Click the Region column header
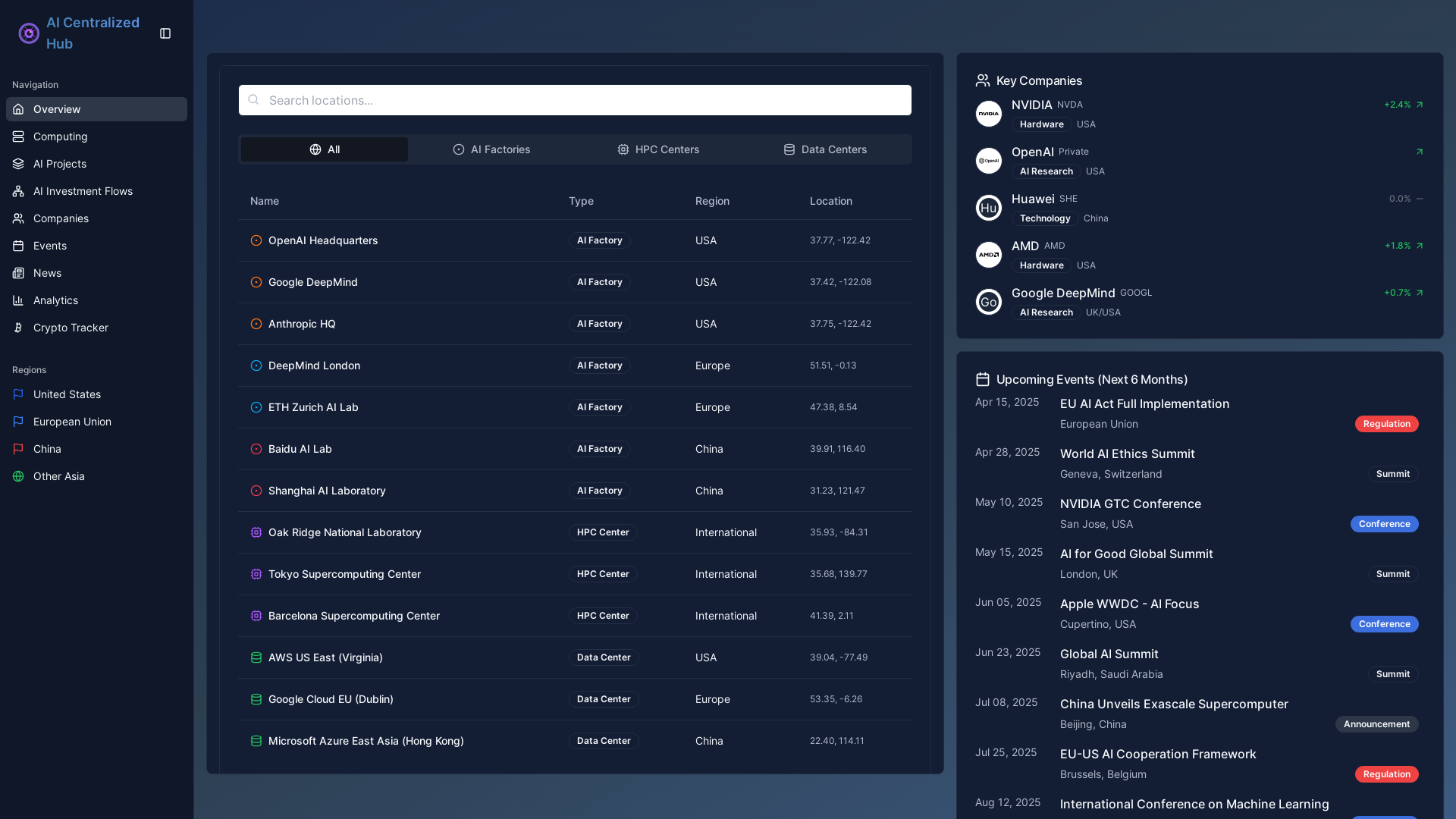The height and width of the screenshot is (819, 1456). [x=712, y=201]
